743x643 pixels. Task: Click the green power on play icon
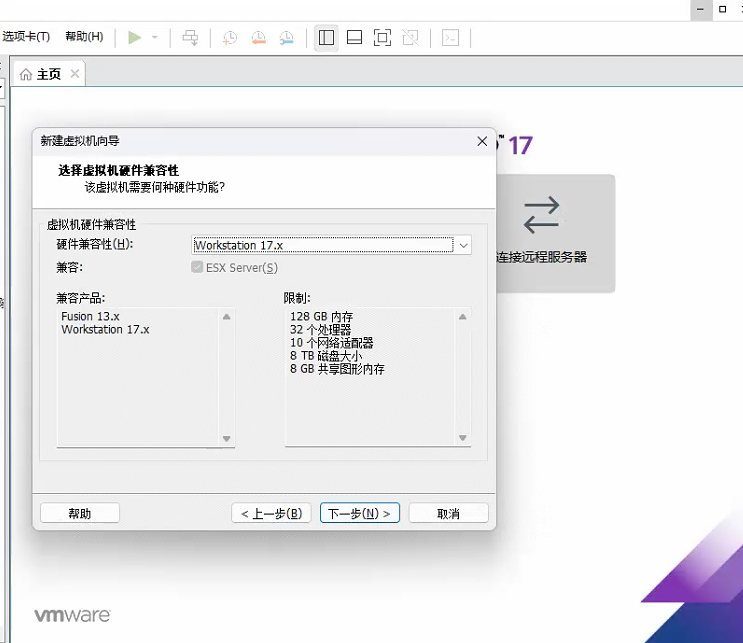[135, 37]
